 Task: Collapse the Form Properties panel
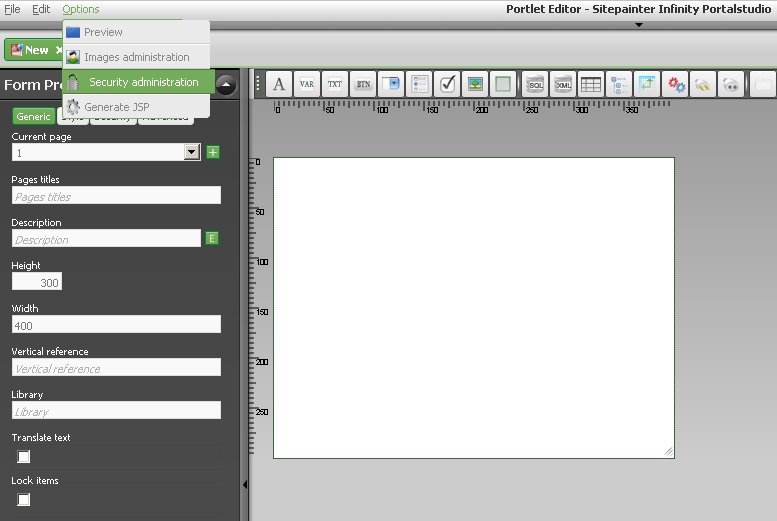tap(226, 85)
